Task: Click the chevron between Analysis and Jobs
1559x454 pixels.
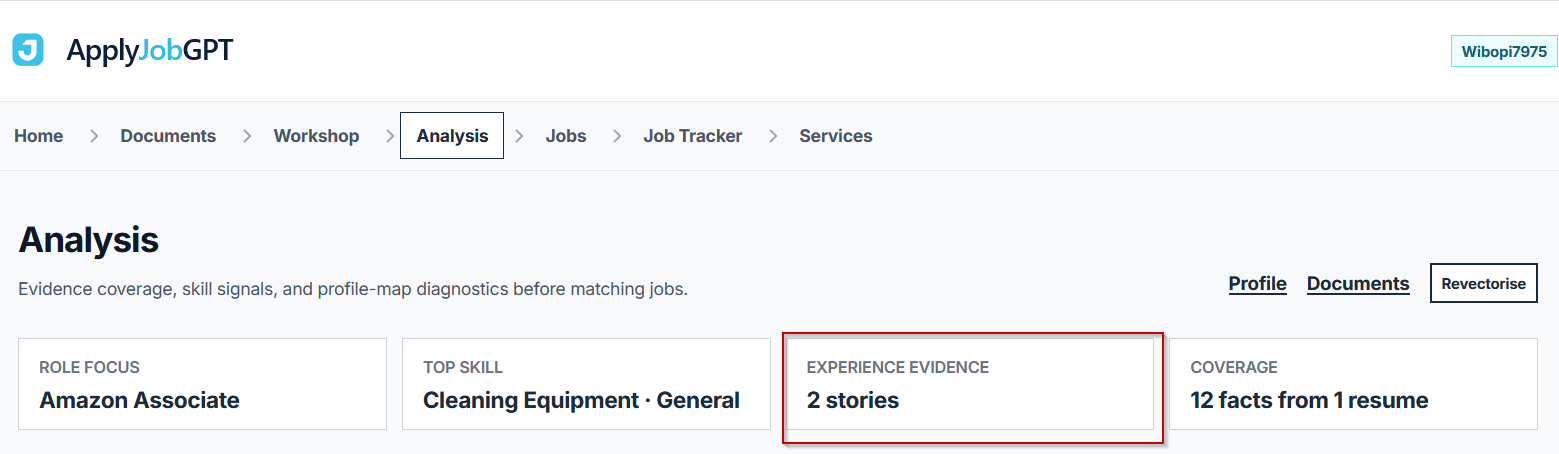Action: point(519,136)
